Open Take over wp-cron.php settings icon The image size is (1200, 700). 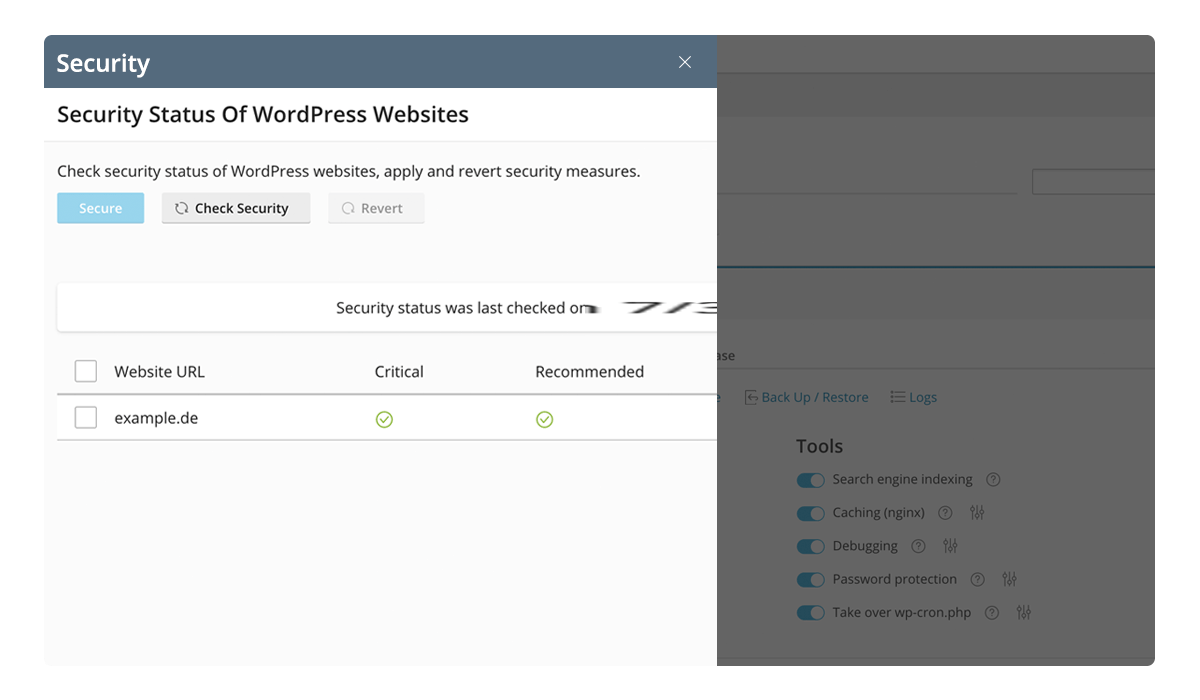pyautogui.click(x=1023, y=612)
